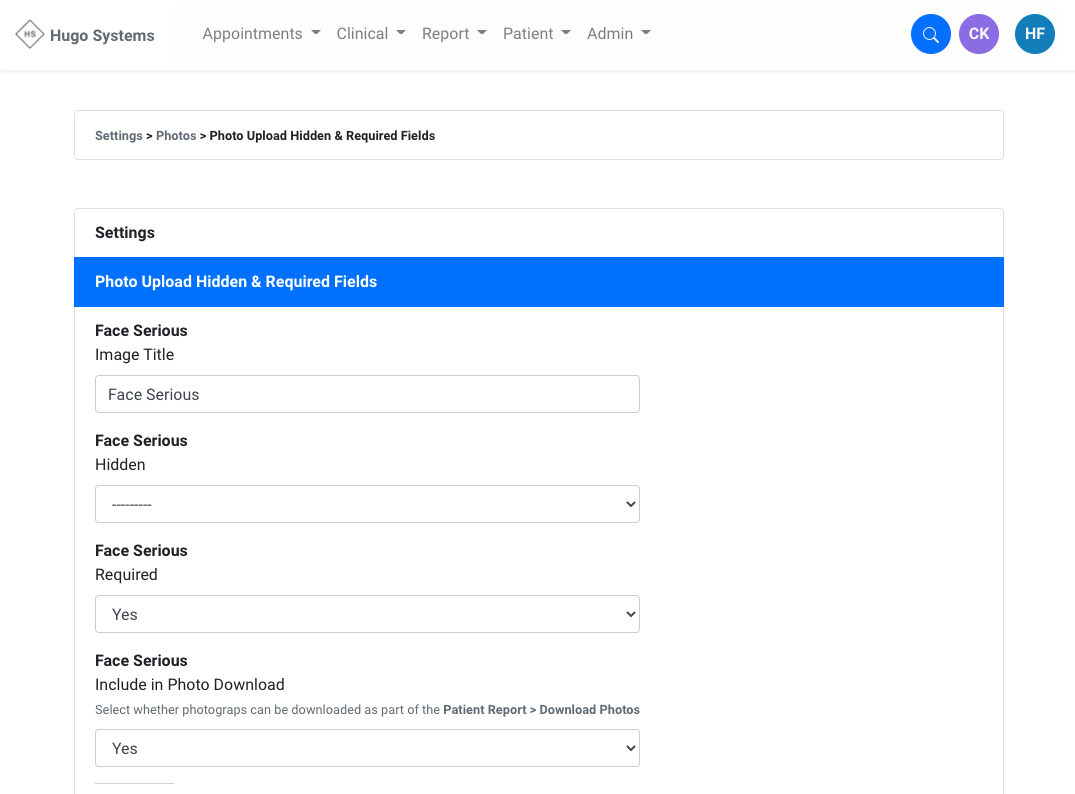Viewport: 1075px width, 794px height.
Task: Click the purple CK avatar icon
Action: point(978,35)
